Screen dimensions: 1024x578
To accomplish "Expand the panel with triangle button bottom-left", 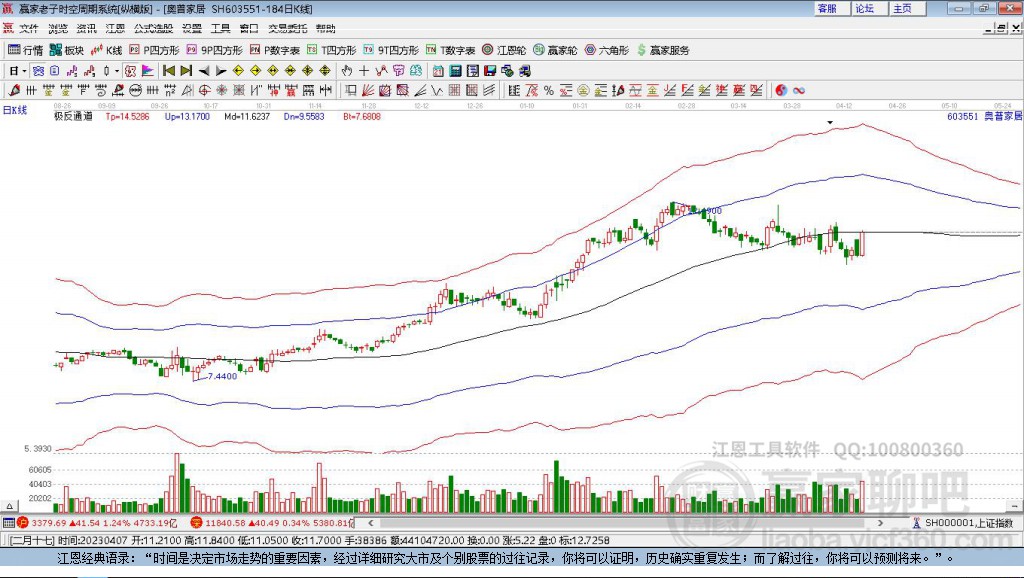I will [x=9, y=506].
